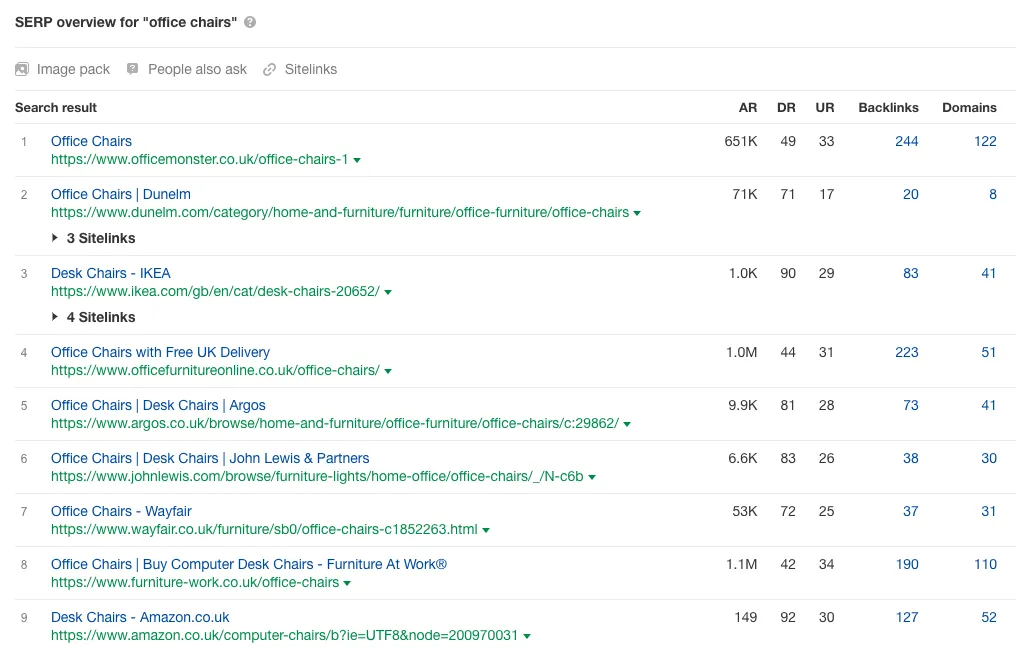Click the People also ask icon
Screen dimensions: 1016x651
tap(133, 69)
